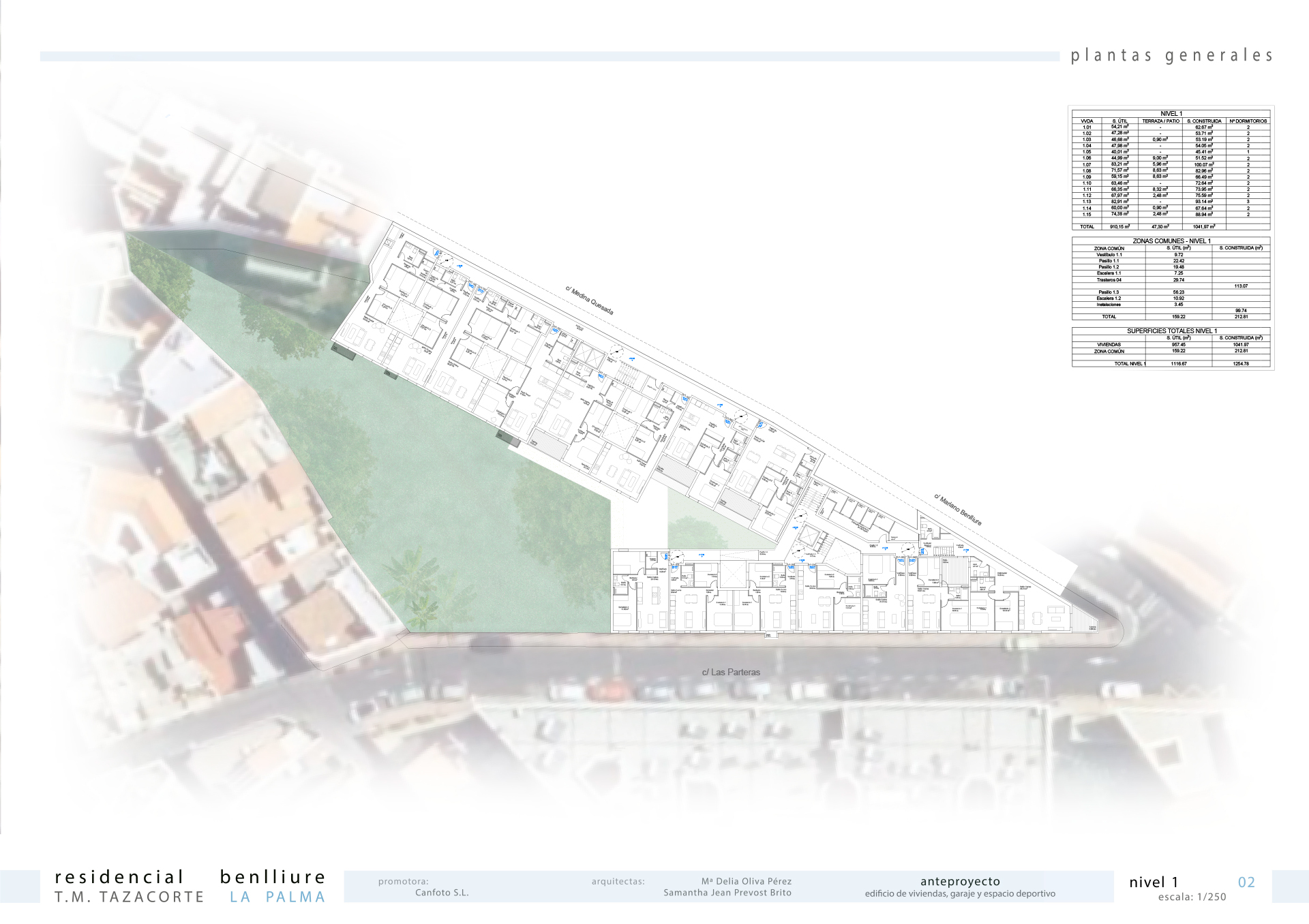Click the '910,15 m²' total useful area

click(x=1120, y=227)
